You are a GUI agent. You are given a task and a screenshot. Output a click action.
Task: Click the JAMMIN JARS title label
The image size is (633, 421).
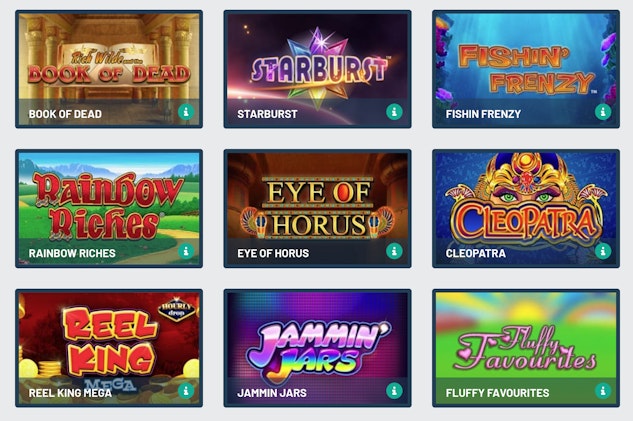point(272,393)
